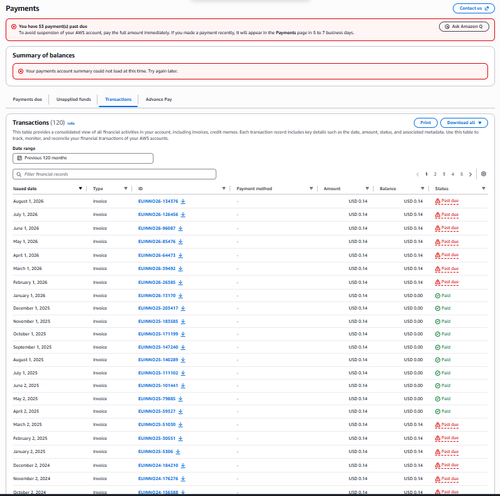Open the Balance column sort arrow

pyautogui.click(x=422, y=188)
